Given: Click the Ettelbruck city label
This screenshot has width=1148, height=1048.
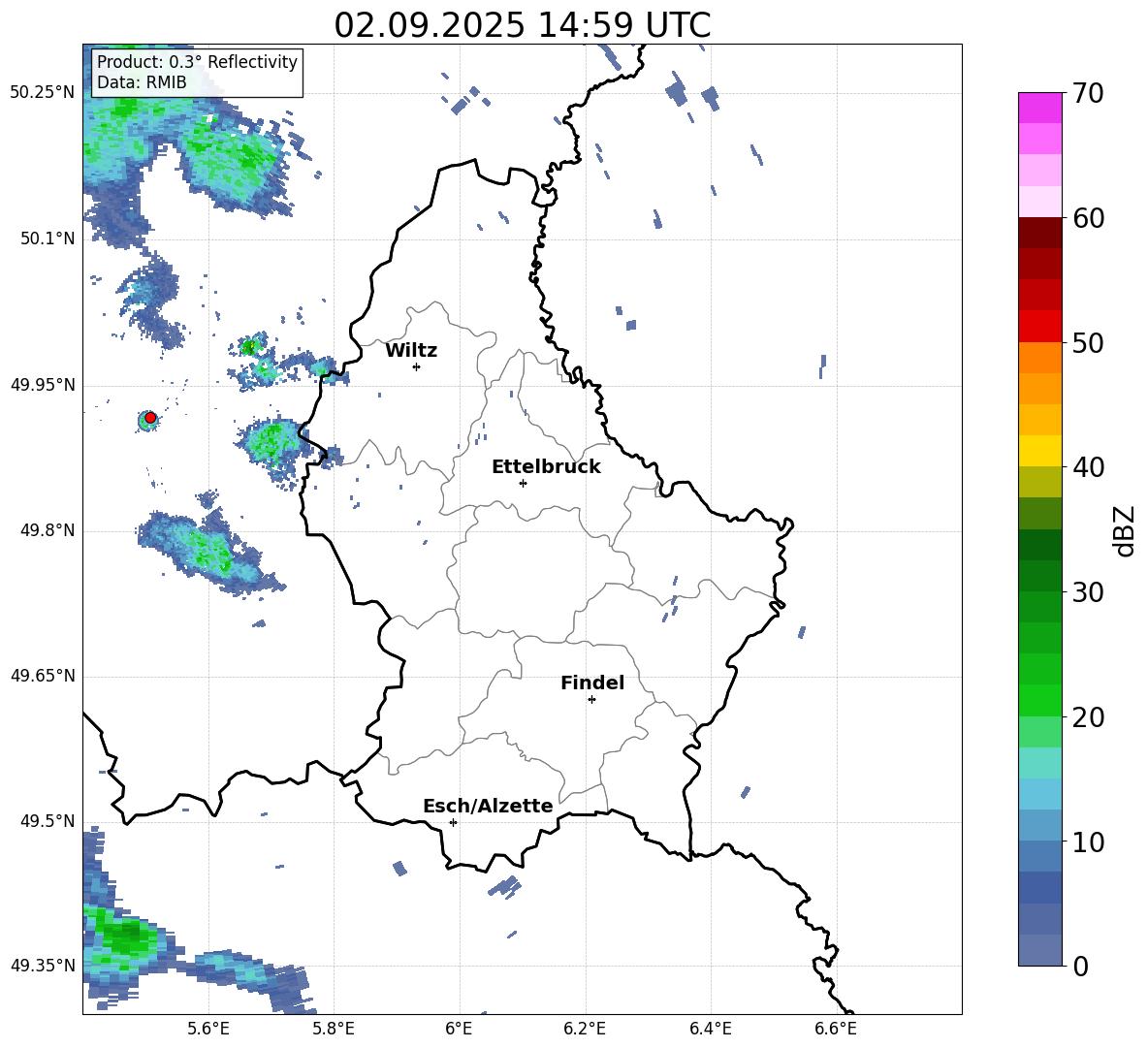Looking at the screenshot, I should (546, 467).
